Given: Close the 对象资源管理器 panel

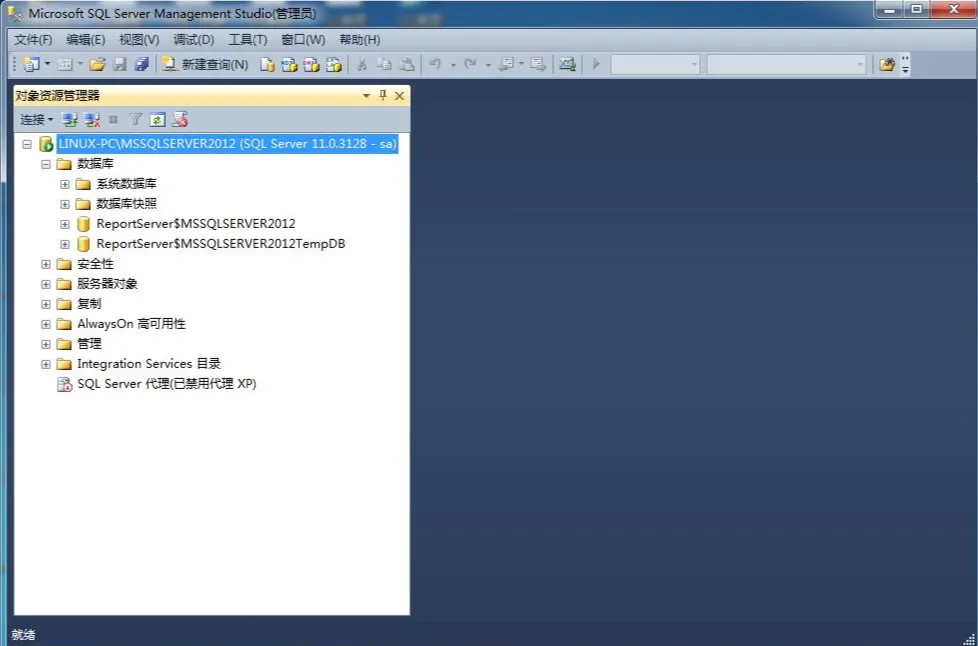Looking at the screenshot, I should pos(400,96).
